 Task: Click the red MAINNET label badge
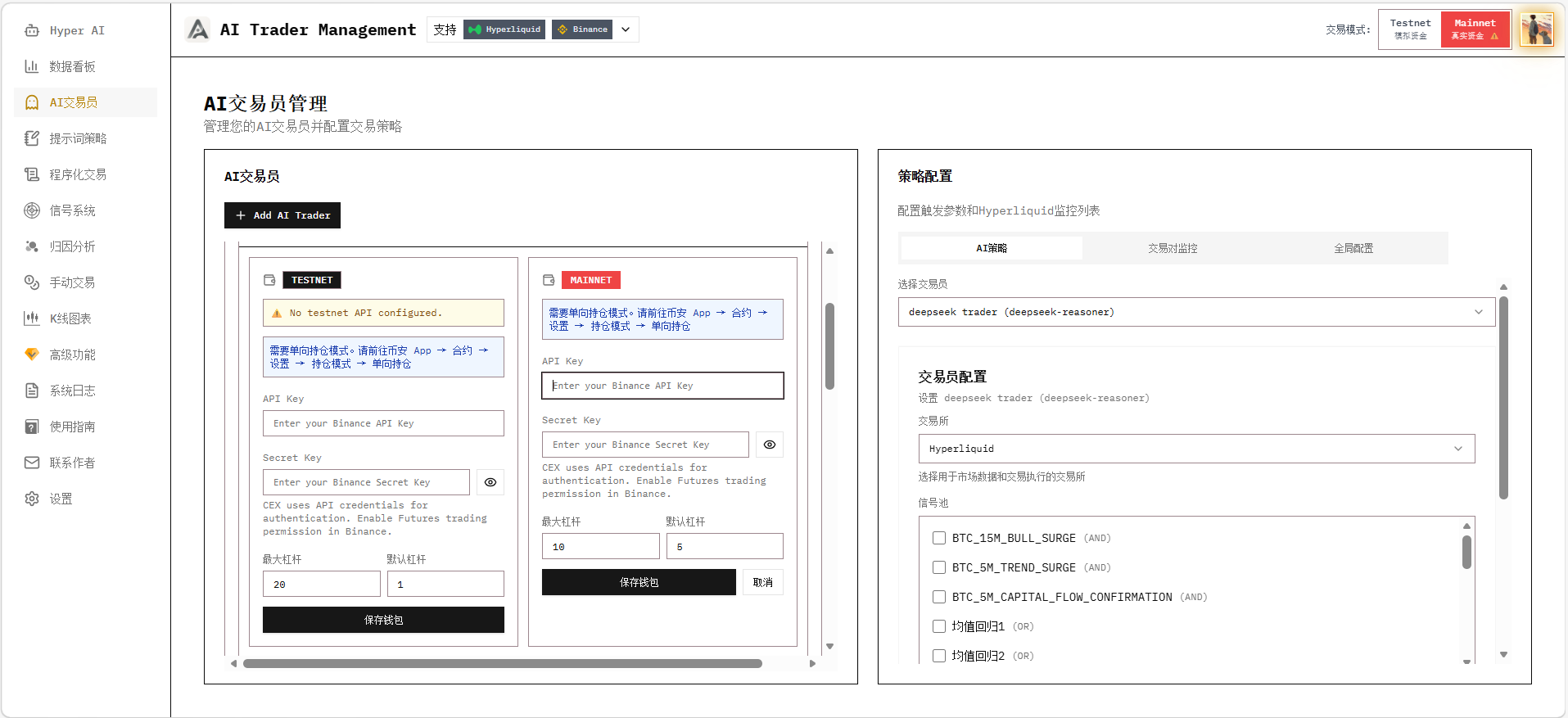(x=591, y=280)
